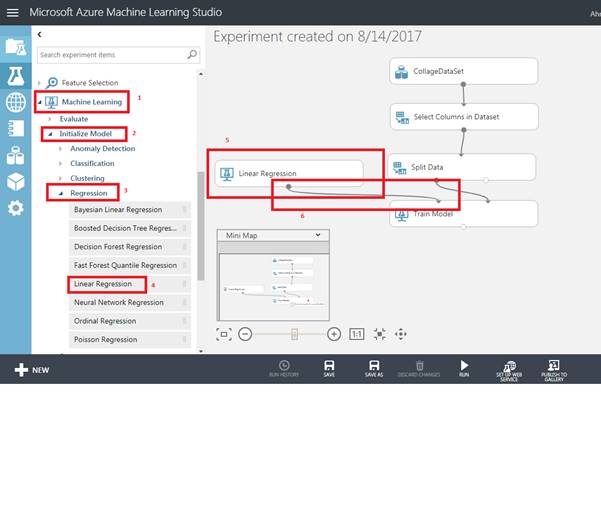Click the zoom out minus button
Viewport: 601px width, 517px height.
pos(245,334)
